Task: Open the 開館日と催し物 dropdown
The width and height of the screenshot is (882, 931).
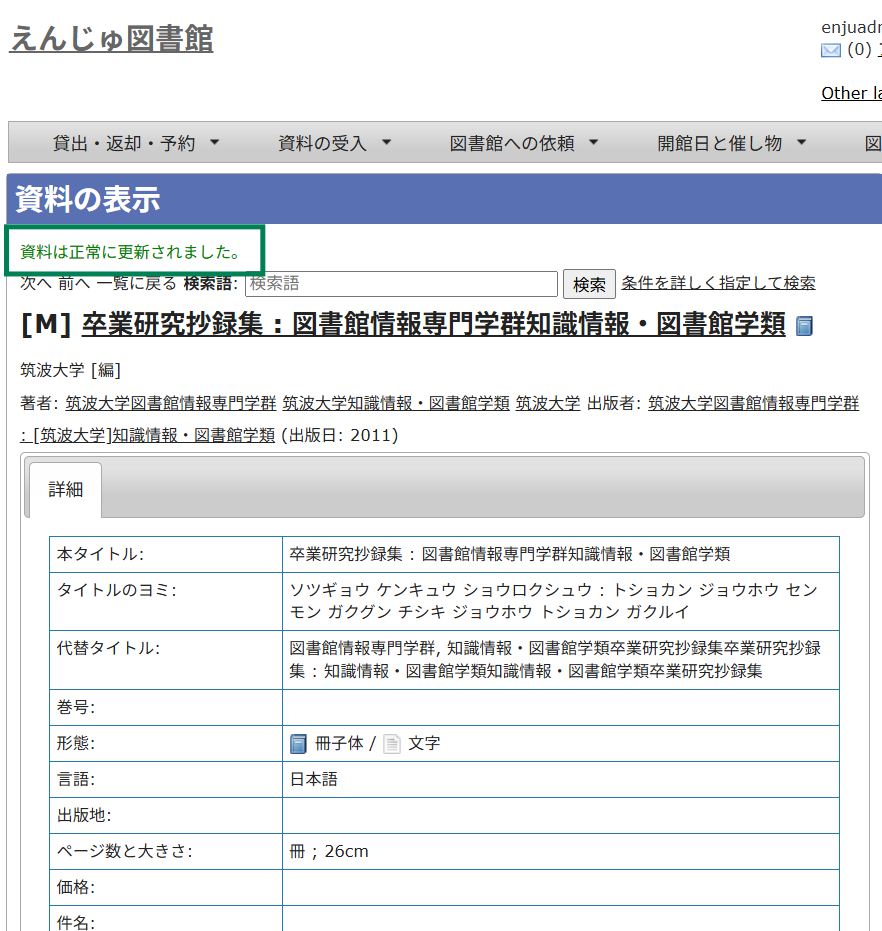Action: click(732, 142)
